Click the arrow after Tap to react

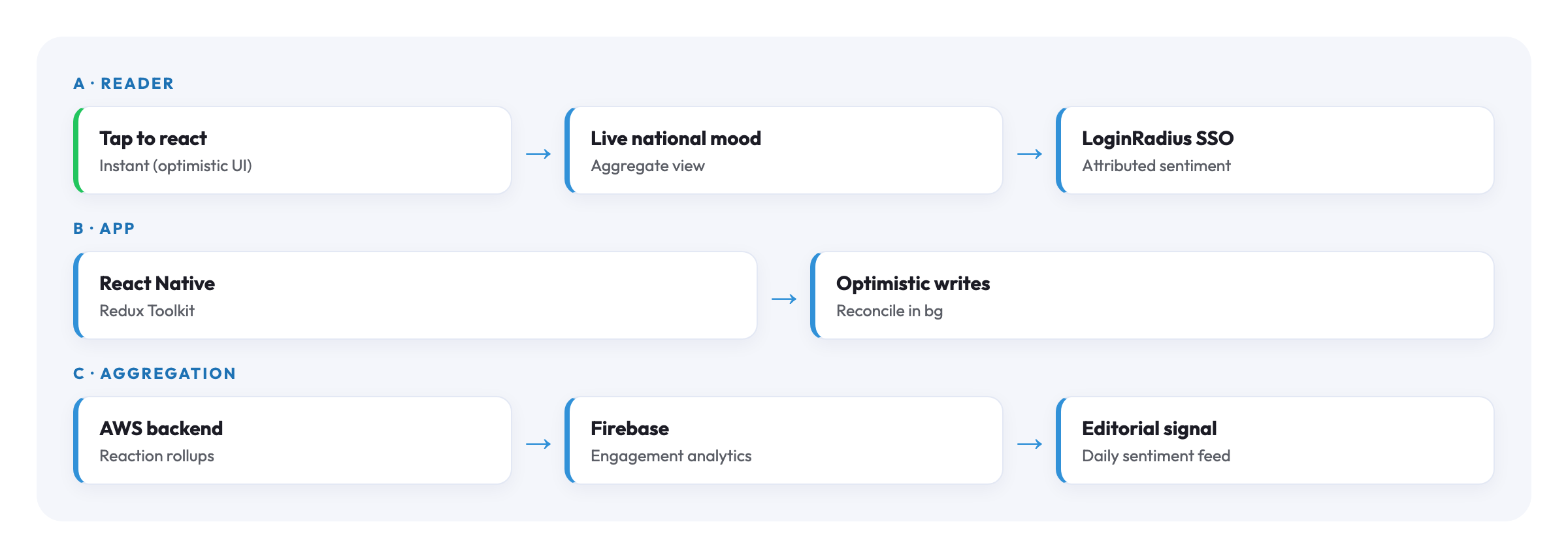538,154
